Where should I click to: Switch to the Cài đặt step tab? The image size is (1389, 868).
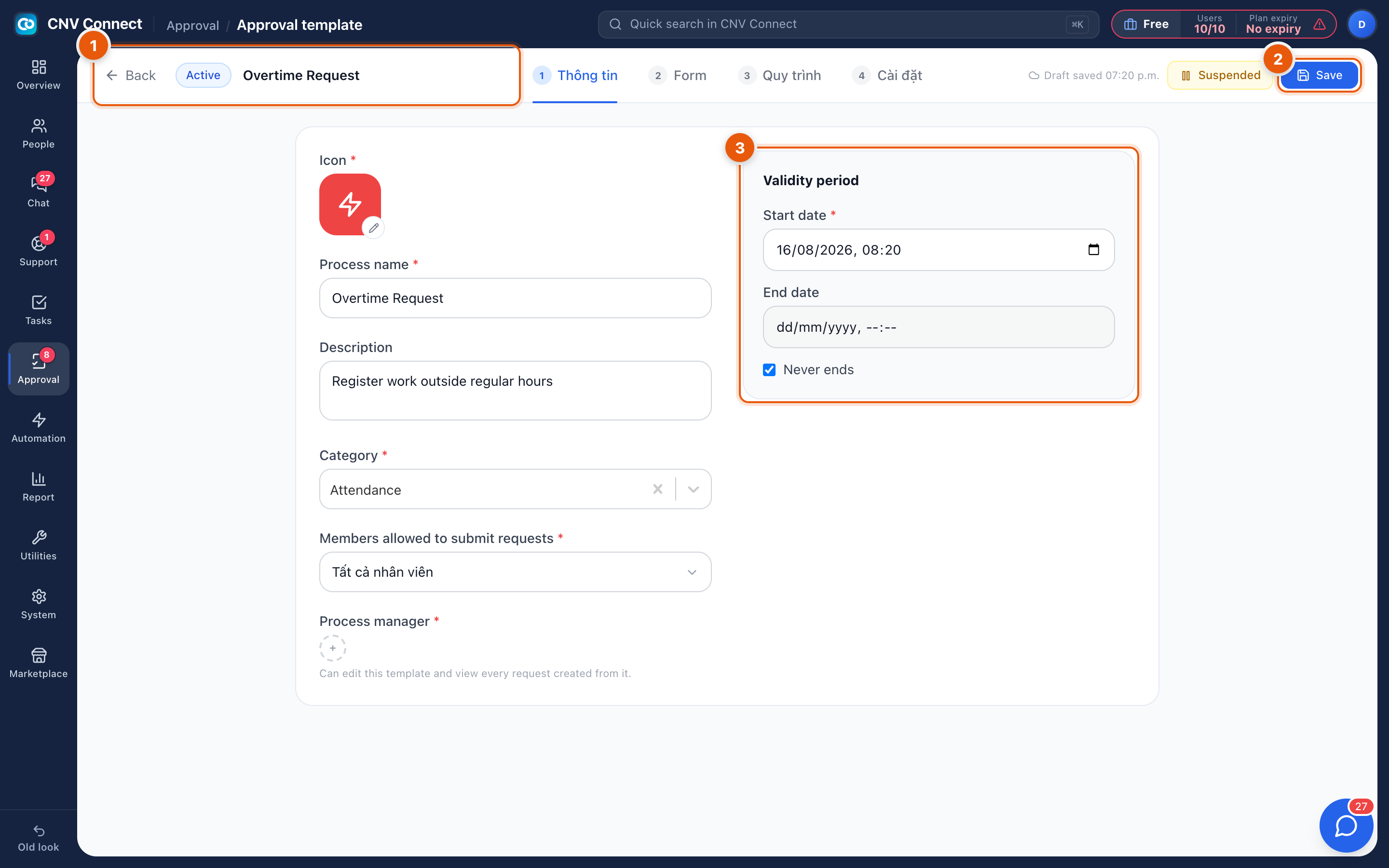click(x=887, y=75)
